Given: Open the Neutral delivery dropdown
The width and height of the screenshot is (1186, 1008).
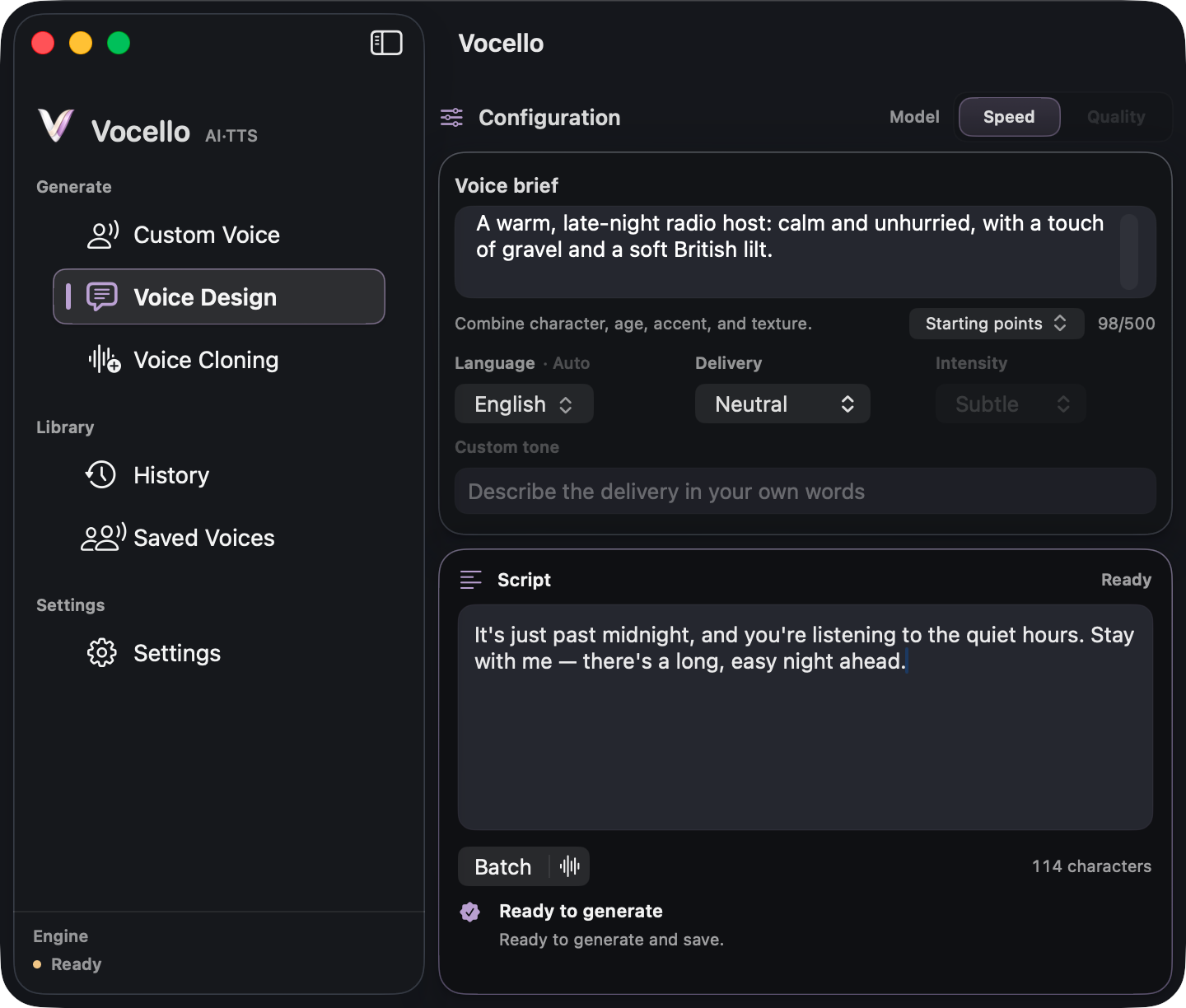Looking at the screenshot, I should [782, 404].
